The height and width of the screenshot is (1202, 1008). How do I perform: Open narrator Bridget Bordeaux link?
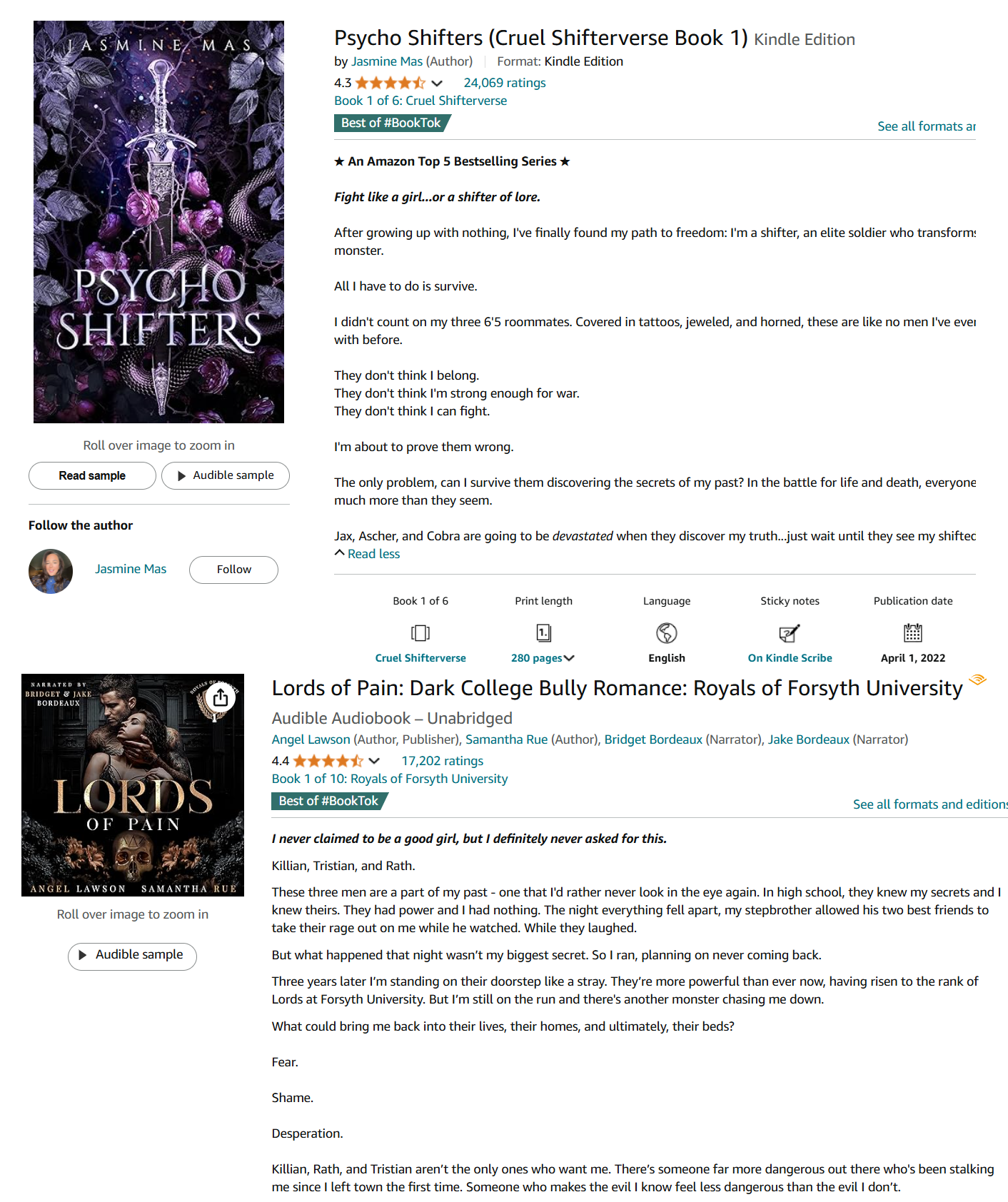coord(653,739)
